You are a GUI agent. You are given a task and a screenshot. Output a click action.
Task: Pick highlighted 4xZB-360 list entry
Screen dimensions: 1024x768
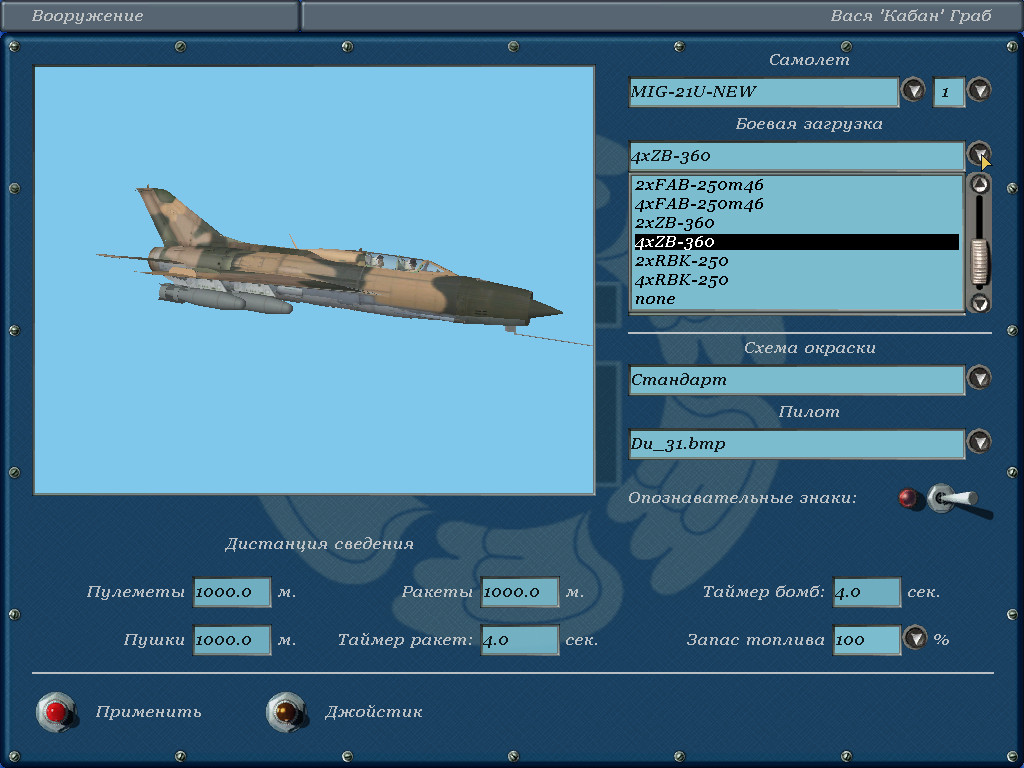point(797,242)
